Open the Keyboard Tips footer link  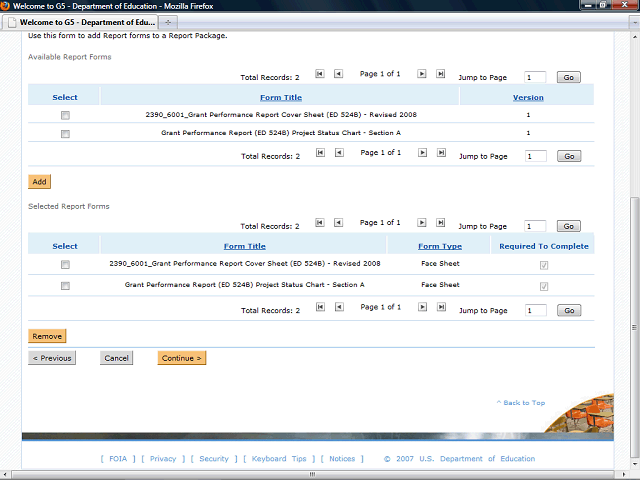[279, 459]
